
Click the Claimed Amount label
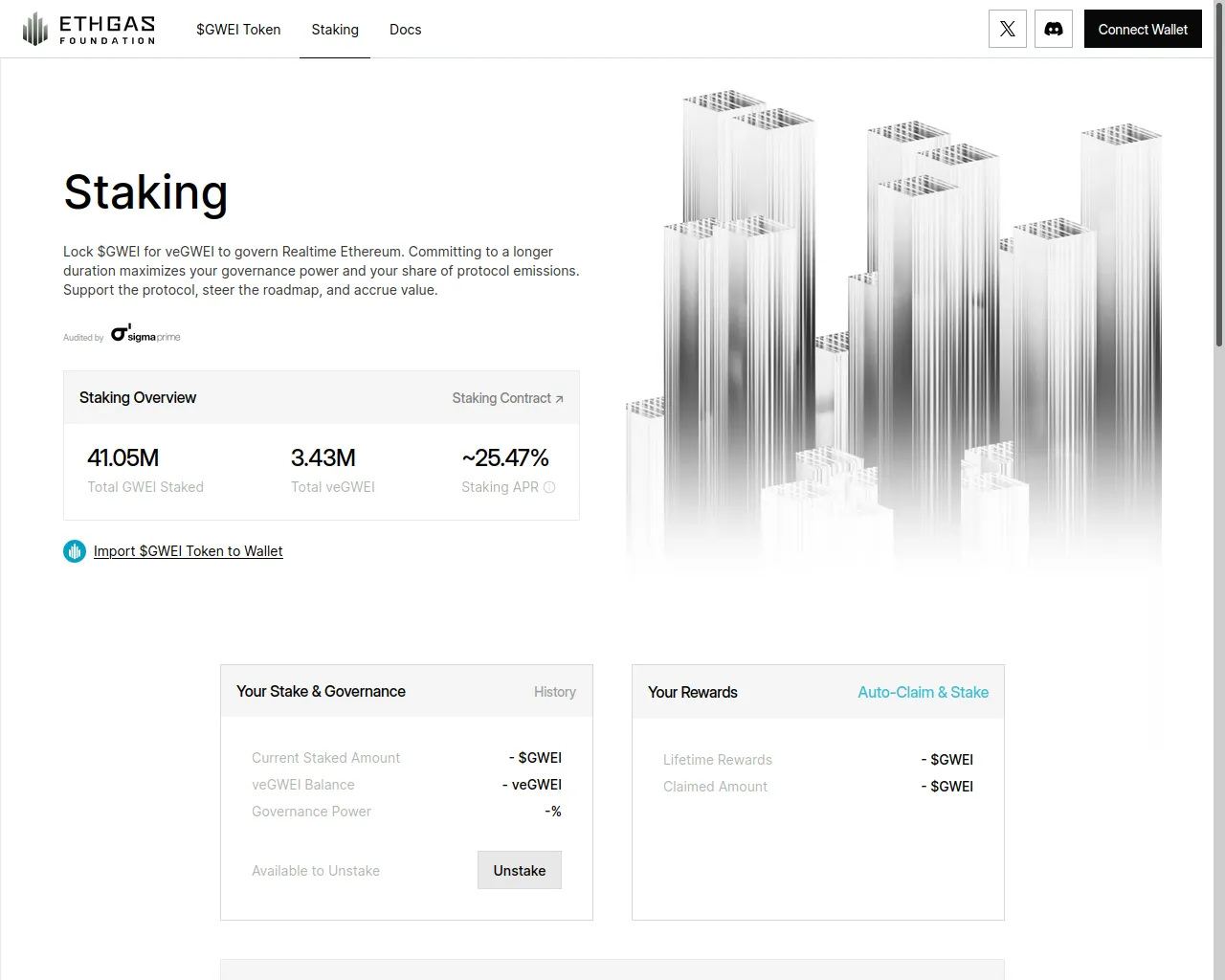(715, 787)
